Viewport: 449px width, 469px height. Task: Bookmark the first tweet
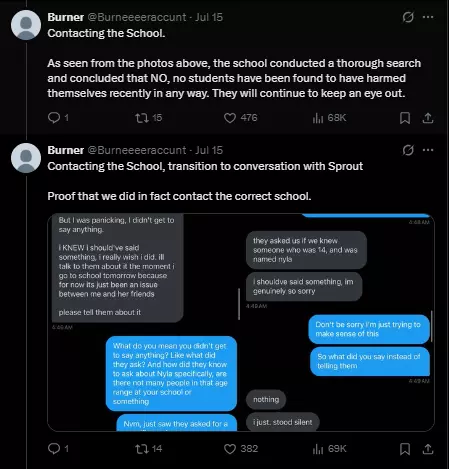tap(405, 118)
